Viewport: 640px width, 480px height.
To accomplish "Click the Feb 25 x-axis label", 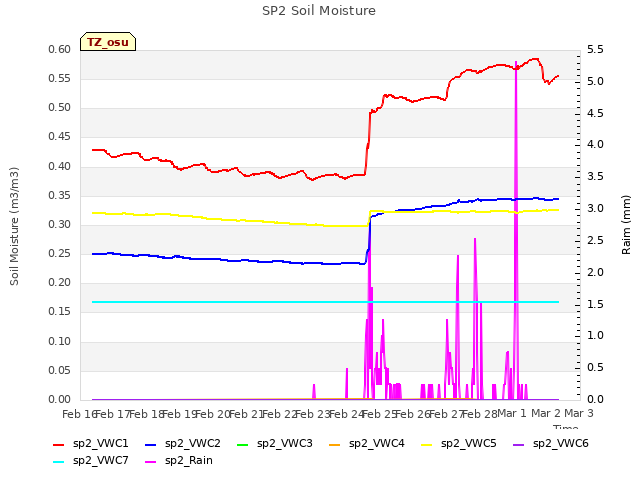I will (380, 414).
